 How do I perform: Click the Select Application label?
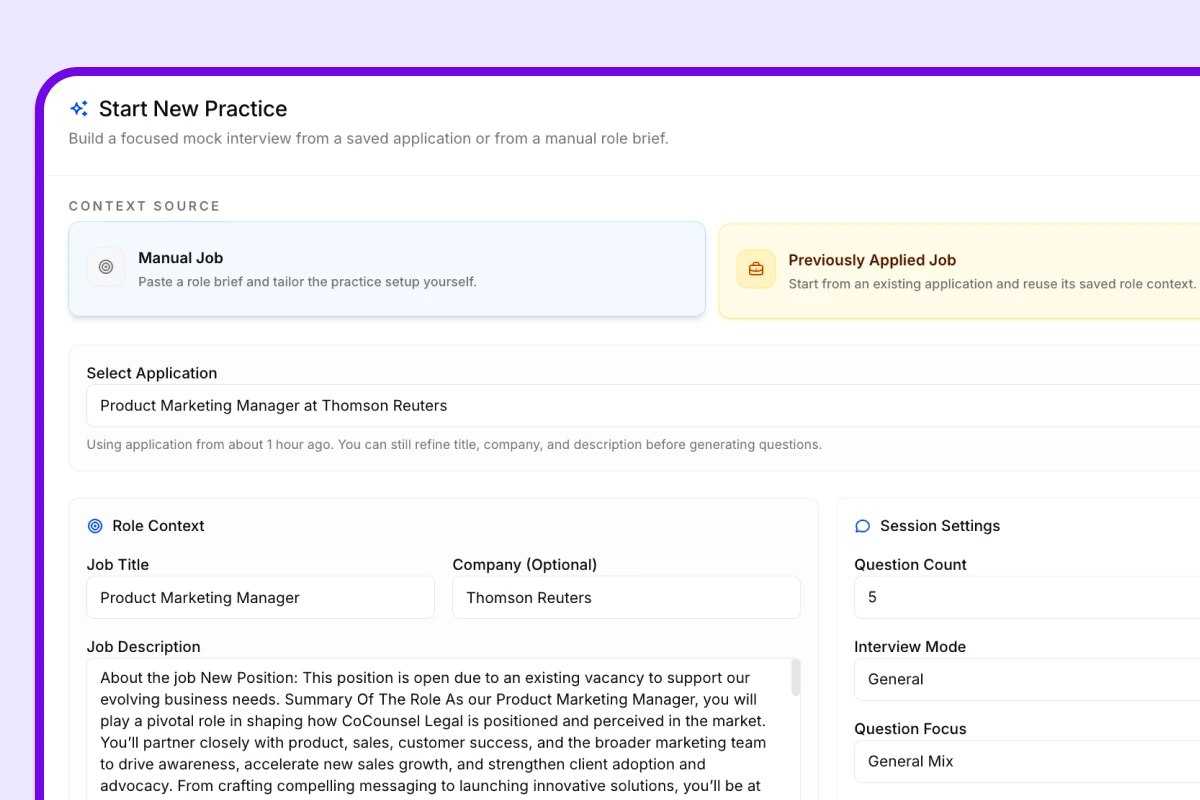pos(151,373)
